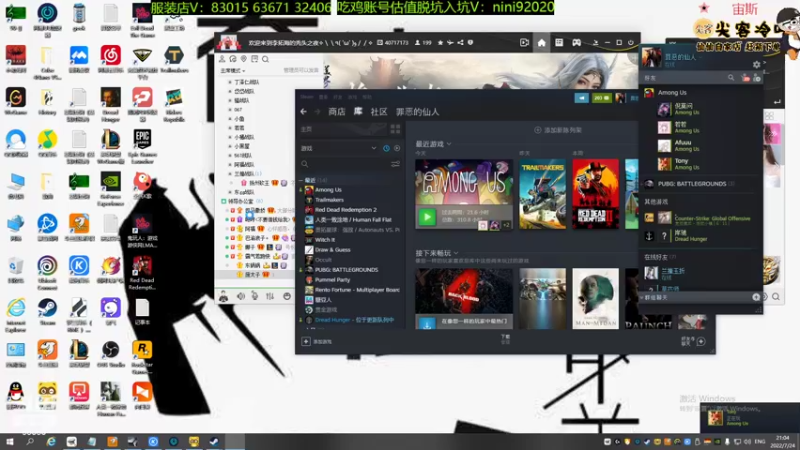Click the Steam library search field
800x450 pixels.
[x=344, y=164]
